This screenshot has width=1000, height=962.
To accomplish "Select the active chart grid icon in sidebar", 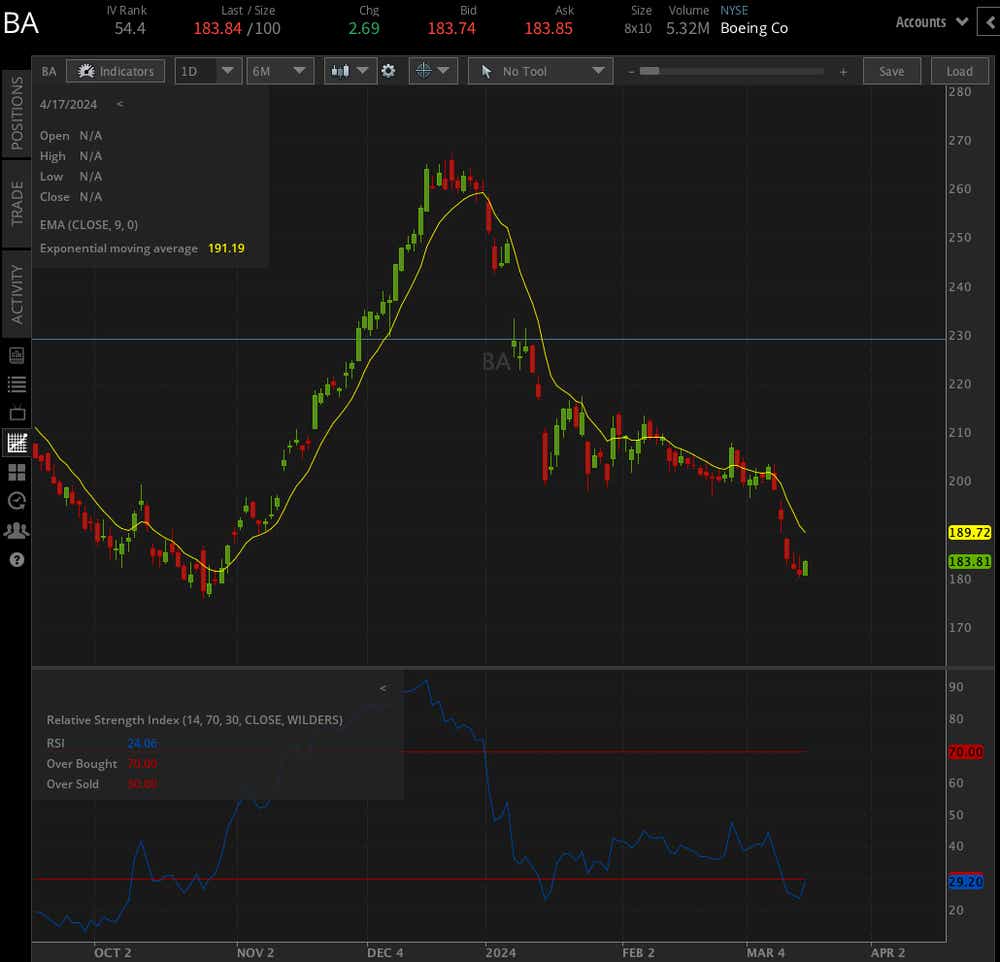I will tap(17, 442).
